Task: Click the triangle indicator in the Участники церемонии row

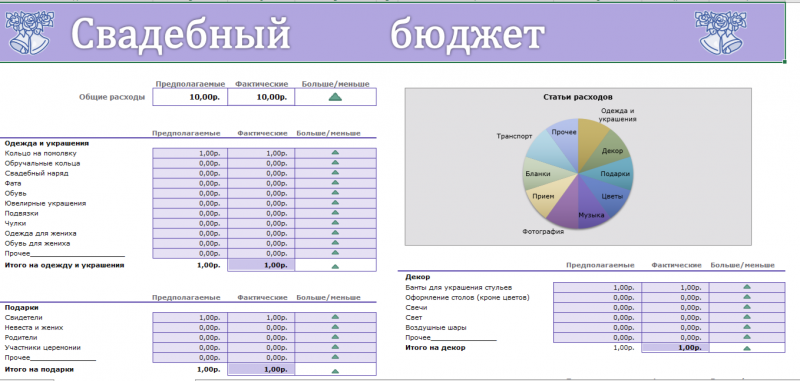Action: [335, 347]
